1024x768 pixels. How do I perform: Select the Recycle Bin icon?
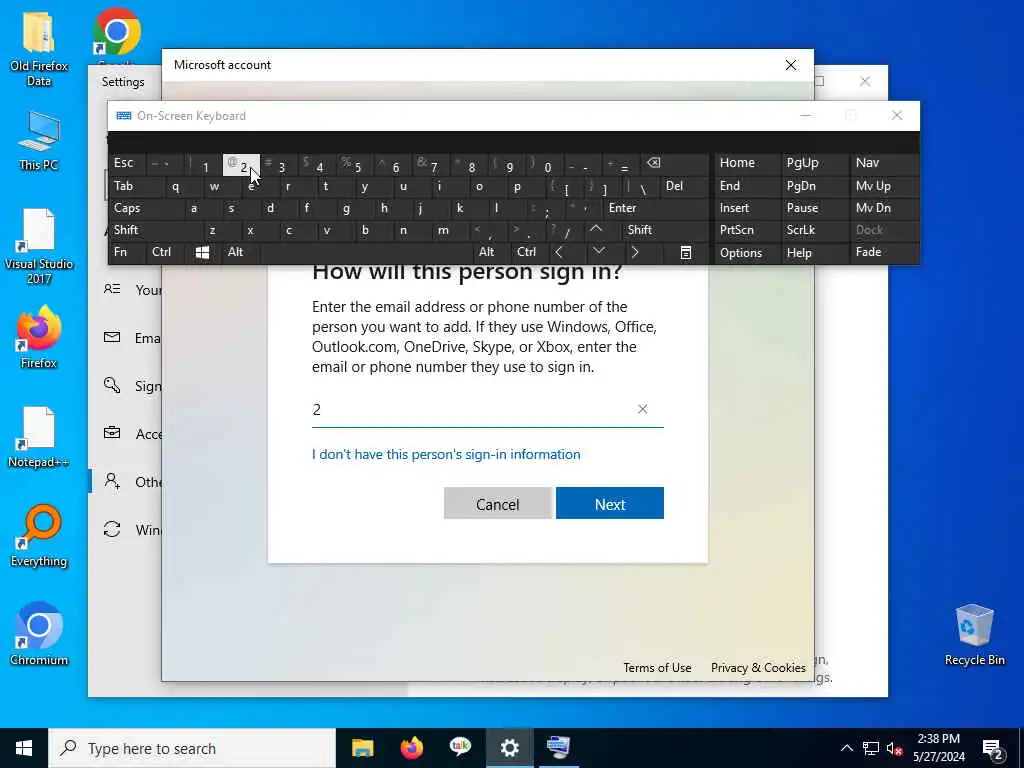click(x=974, y=635)
